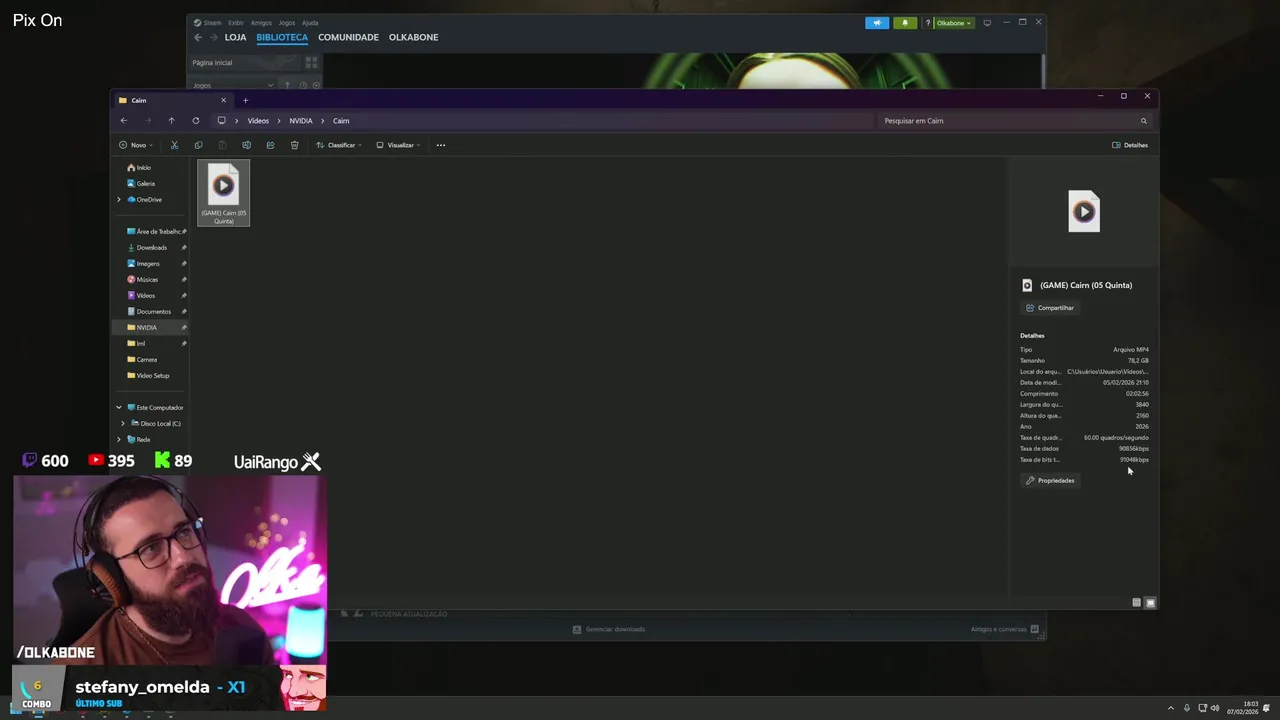
Task: Open the Visualizar dropdown
Action: 398,145
